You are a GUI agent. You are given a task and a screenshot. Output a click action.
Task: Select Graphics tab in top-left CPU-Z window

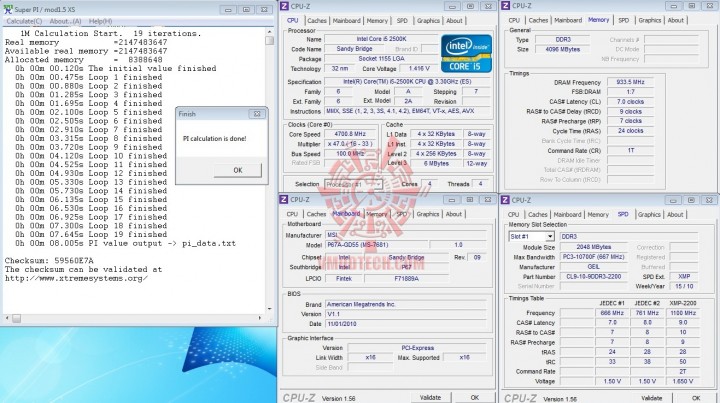click(428, 21)
